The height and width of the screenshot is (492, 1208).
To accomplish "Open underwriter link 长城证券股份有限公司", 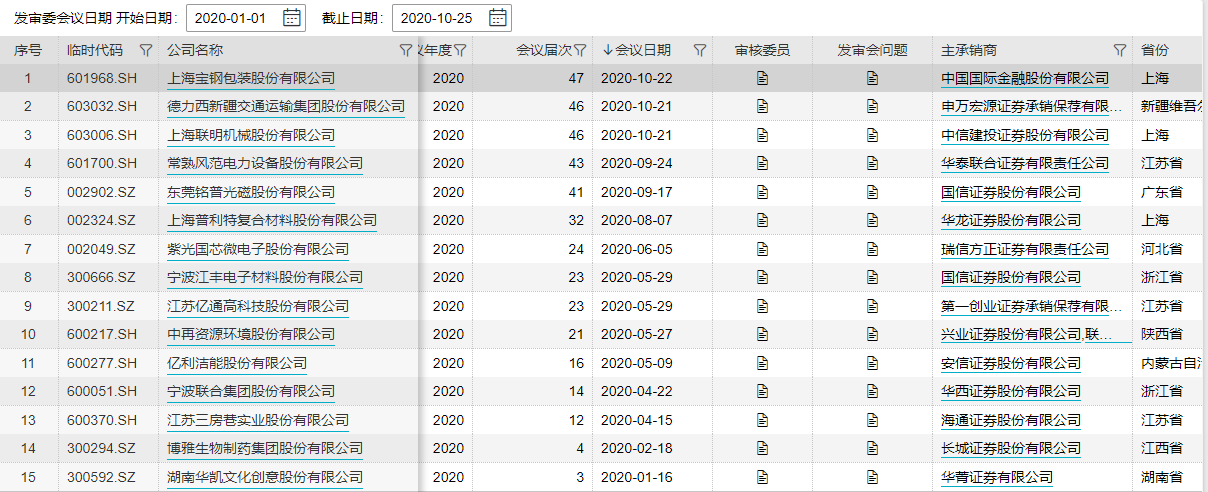I will pyautogui.click(x=1011, y=448).
